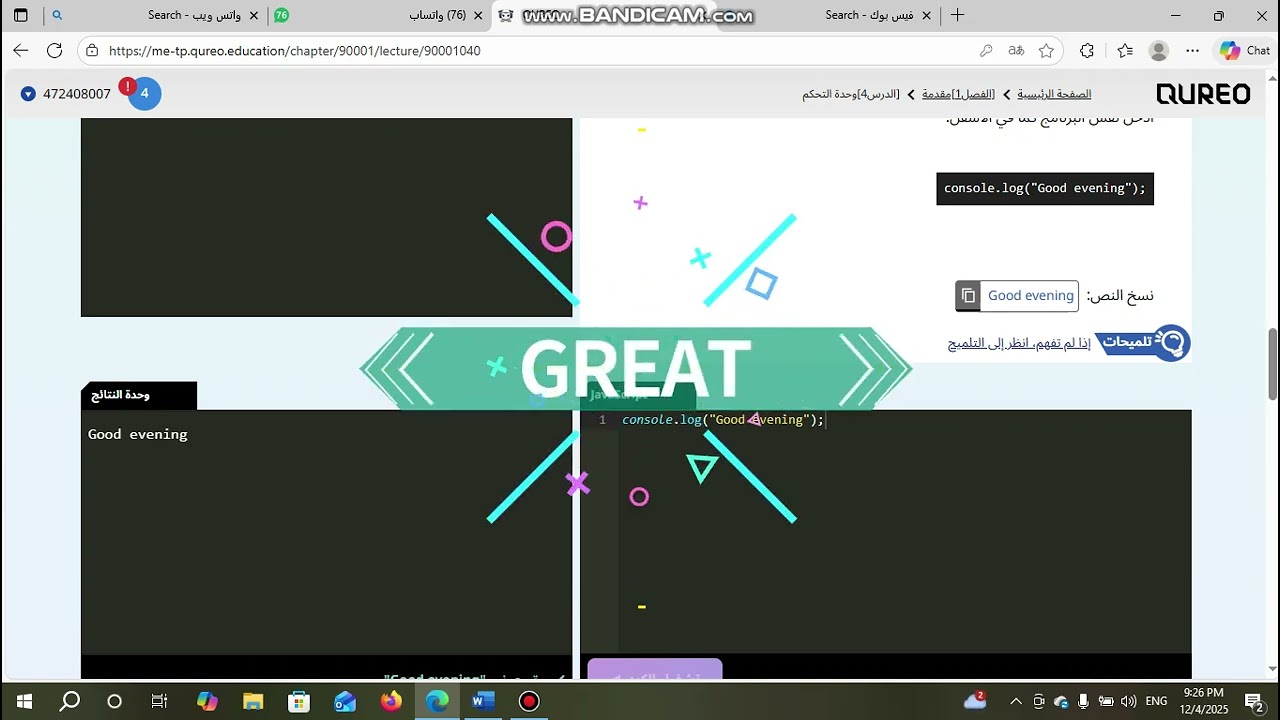
Task: Open Copilot app on the taskbar
Action: 207,701
